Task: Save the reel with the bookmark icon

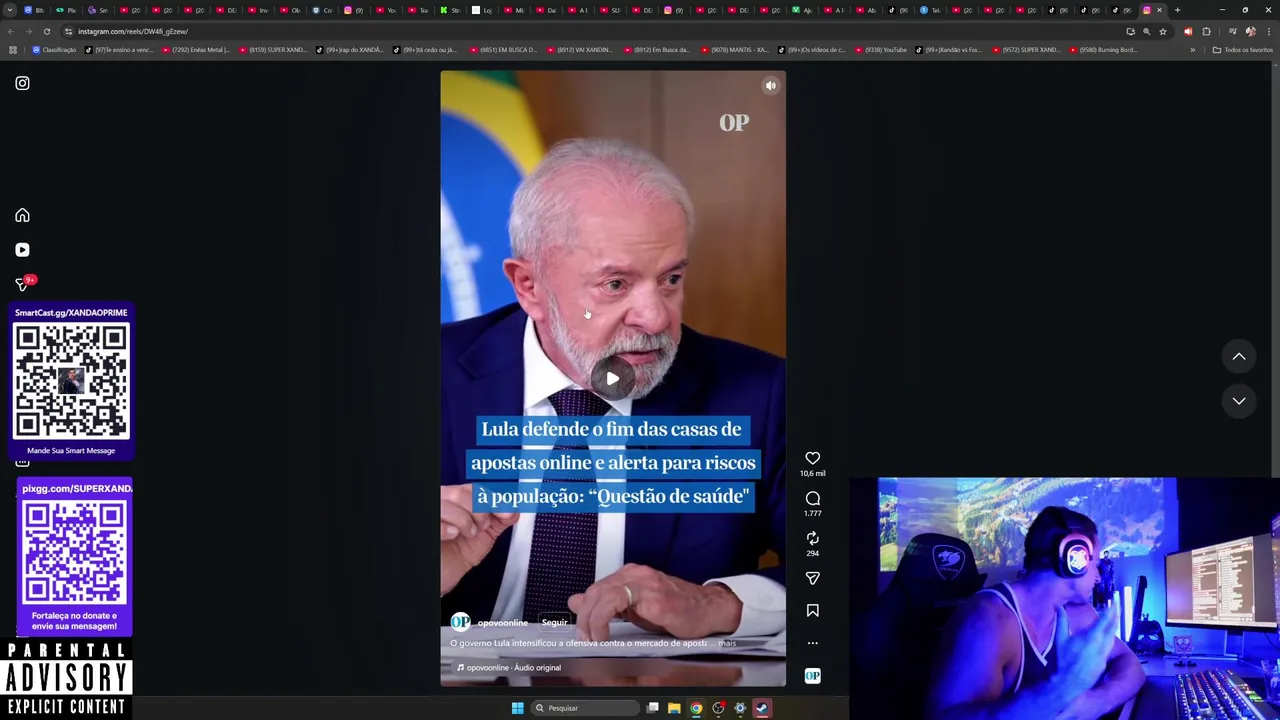Action: [x=813, y=610]
